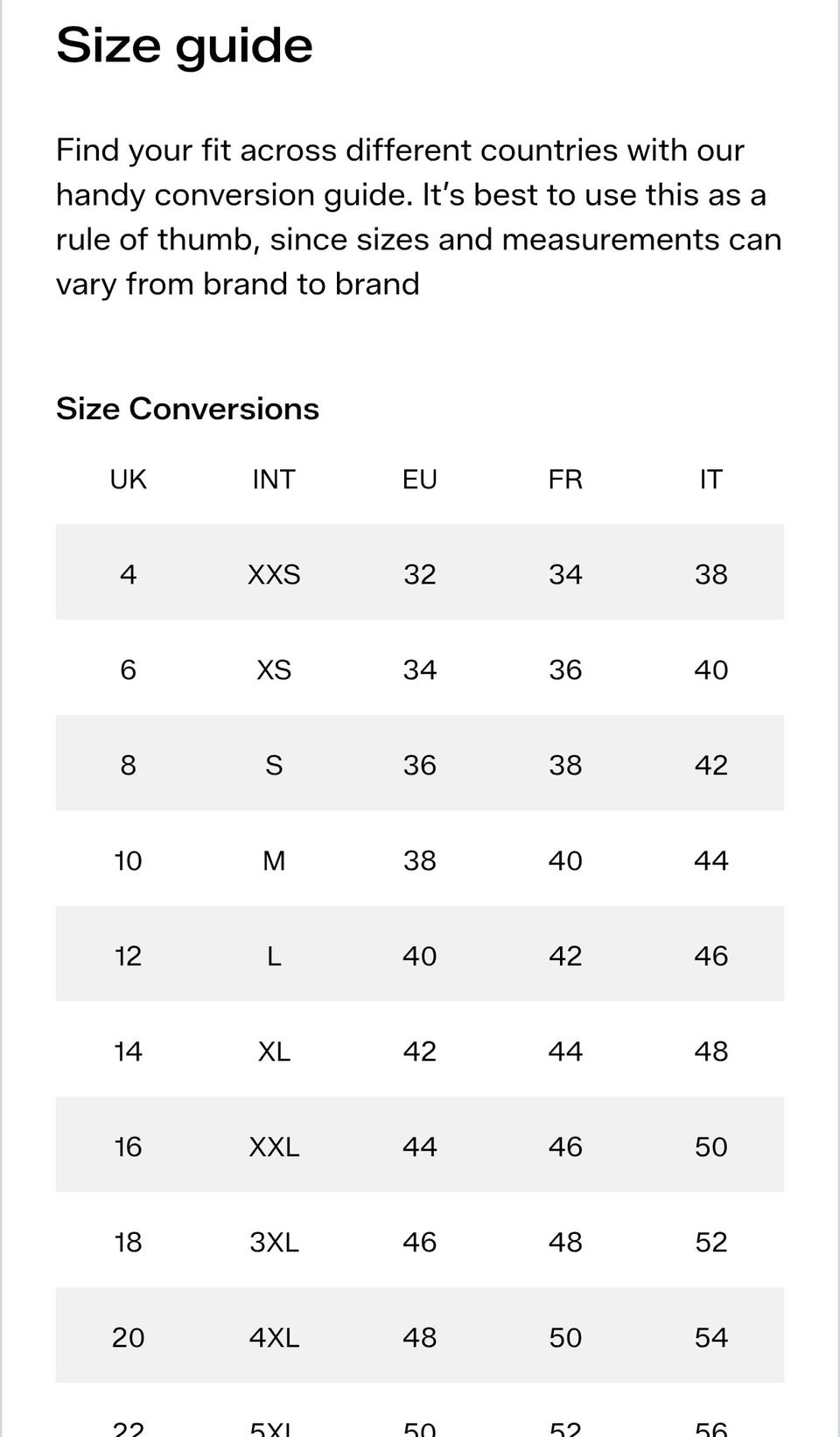Click the EU column header

tap(419, 480)
